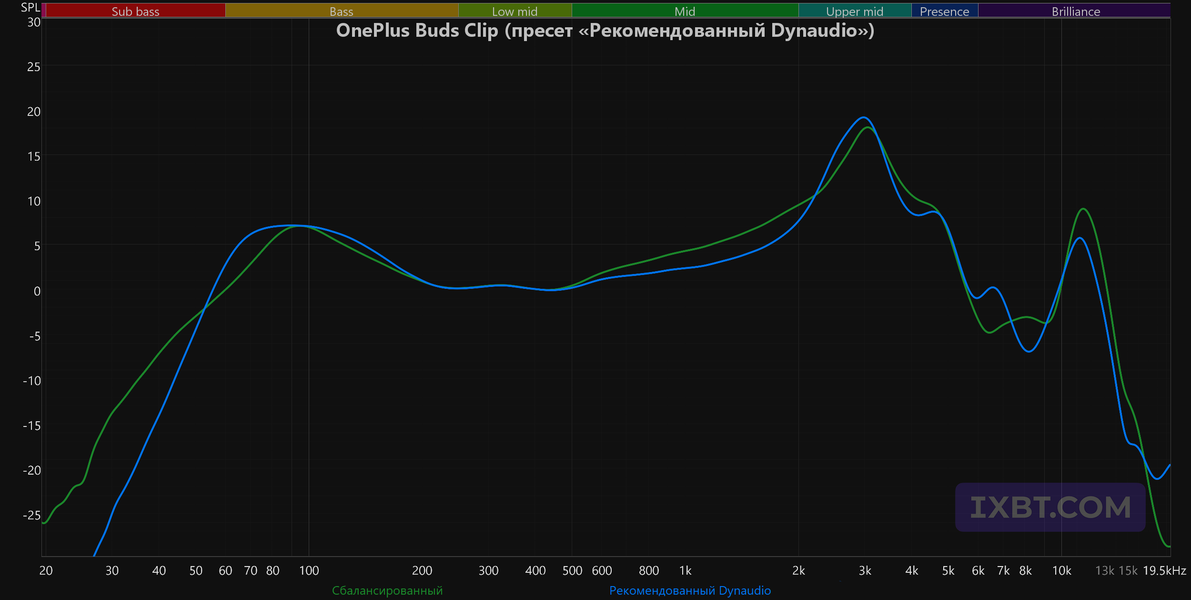Click the 25 value on the SPL axis

click(x=33, y=67)
